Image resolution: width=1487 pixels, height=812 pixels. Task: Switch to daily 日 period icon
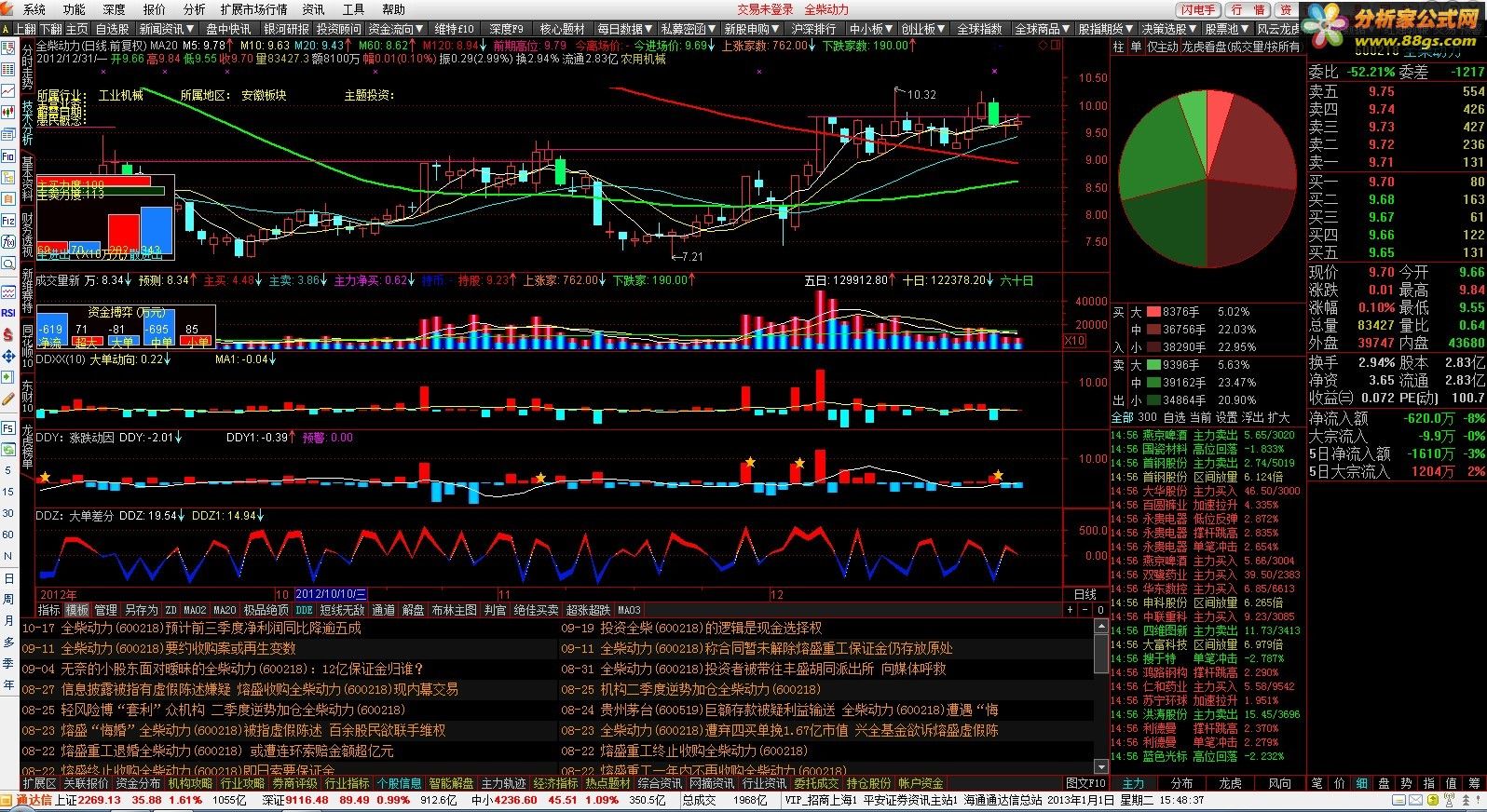pos(8,578)
